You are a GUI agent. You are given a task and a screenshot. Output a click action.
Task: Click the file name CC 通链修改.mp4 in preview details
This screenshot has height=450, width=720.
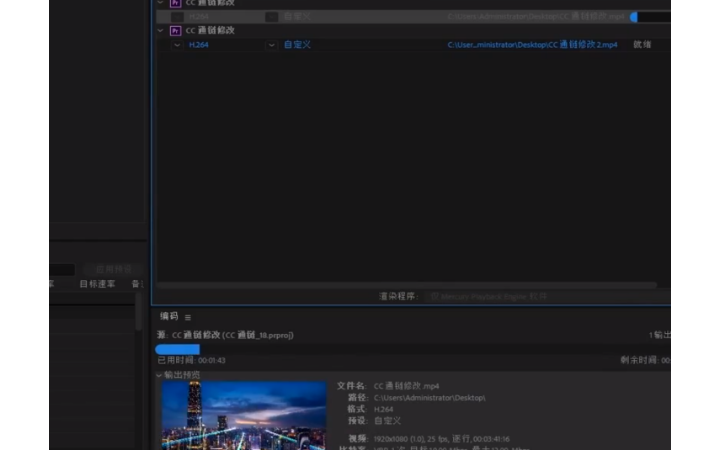pos(406,386)
